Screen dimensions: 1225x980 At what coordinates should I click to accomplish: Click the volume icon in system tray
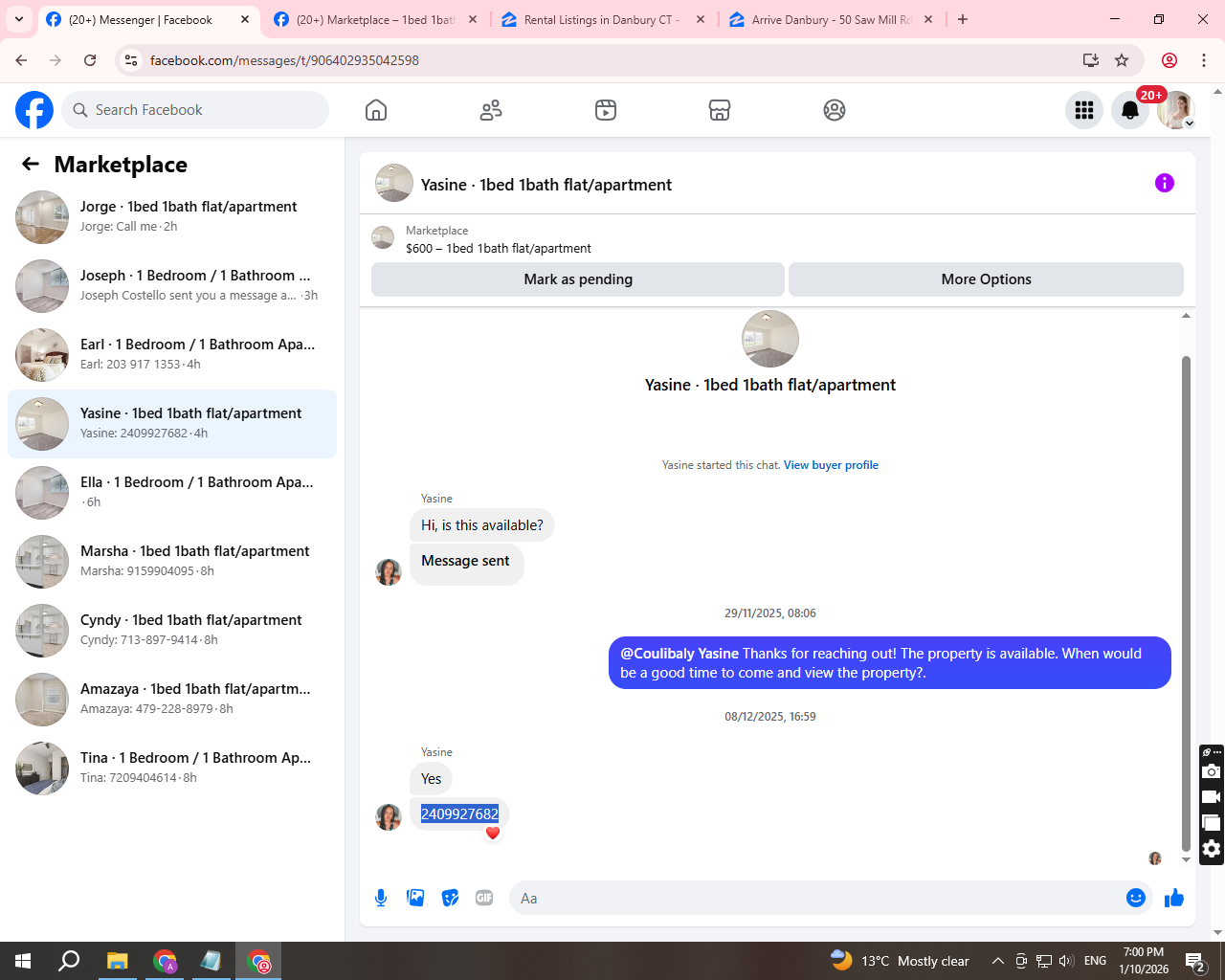[1067, 961]
